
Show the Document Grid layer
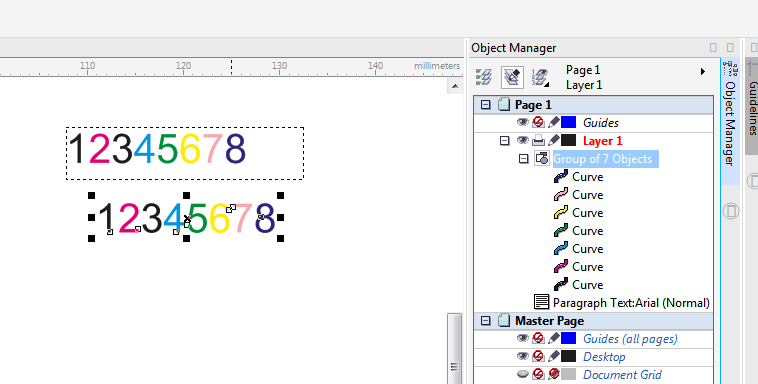523,374
